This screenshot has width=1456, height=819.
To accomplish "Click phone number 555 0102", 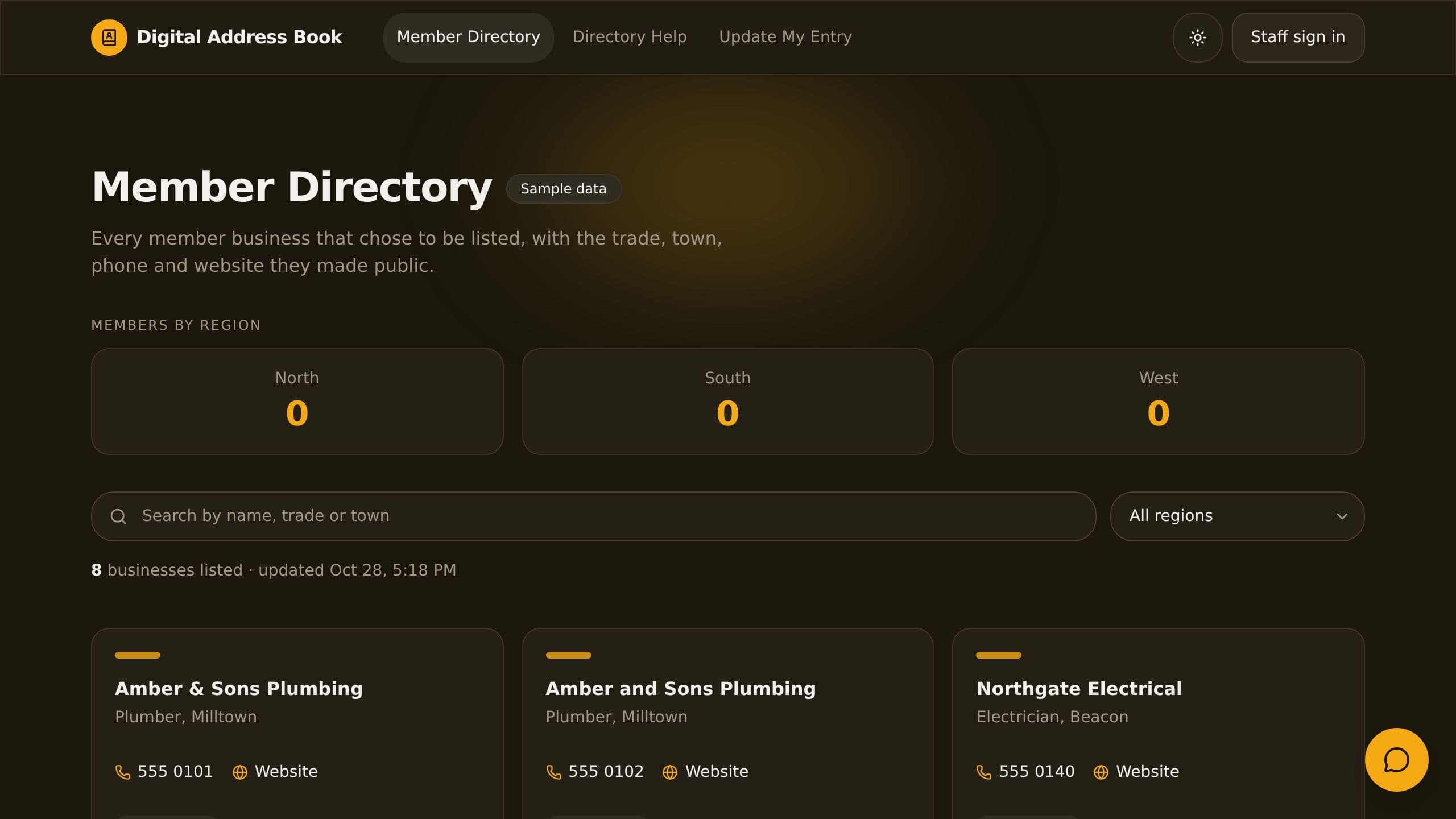I will (x=606, y=771).
